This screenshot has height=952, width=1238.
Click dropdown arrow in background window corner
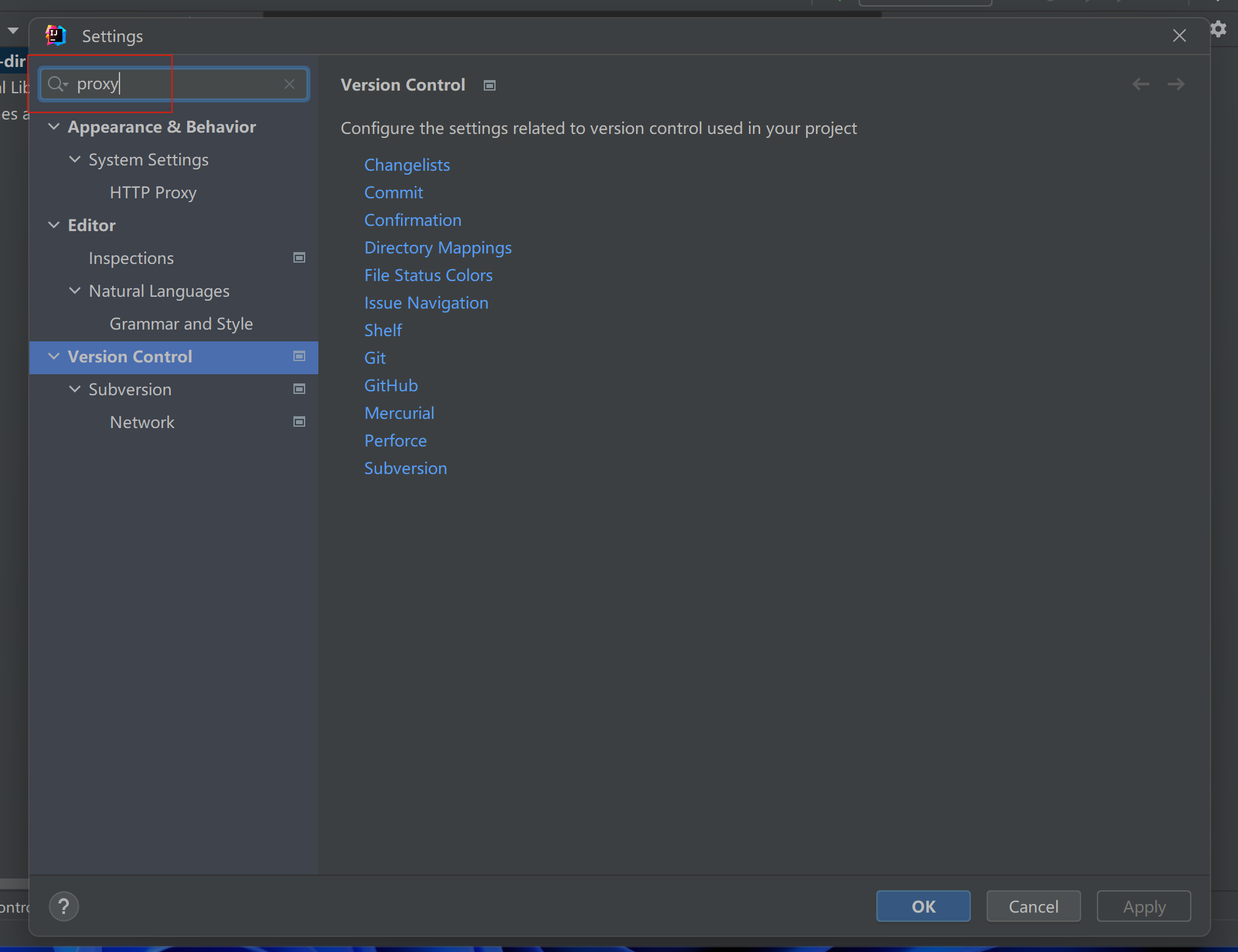tap(12, 30)
